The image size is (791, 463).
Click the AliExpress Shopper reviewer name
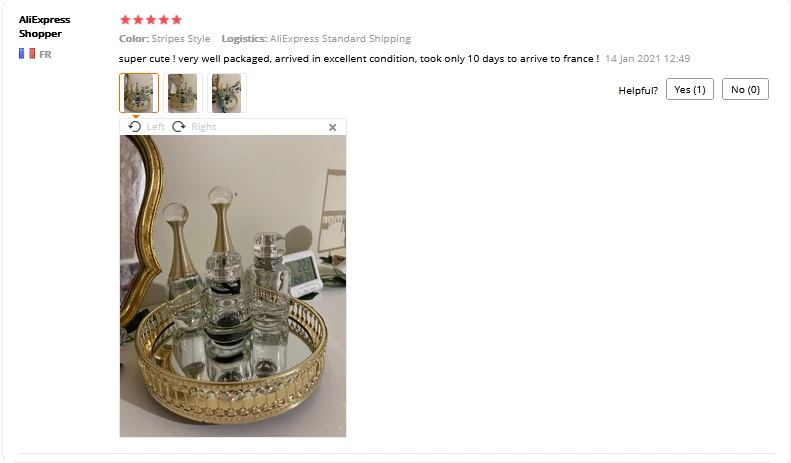(44, 27)
